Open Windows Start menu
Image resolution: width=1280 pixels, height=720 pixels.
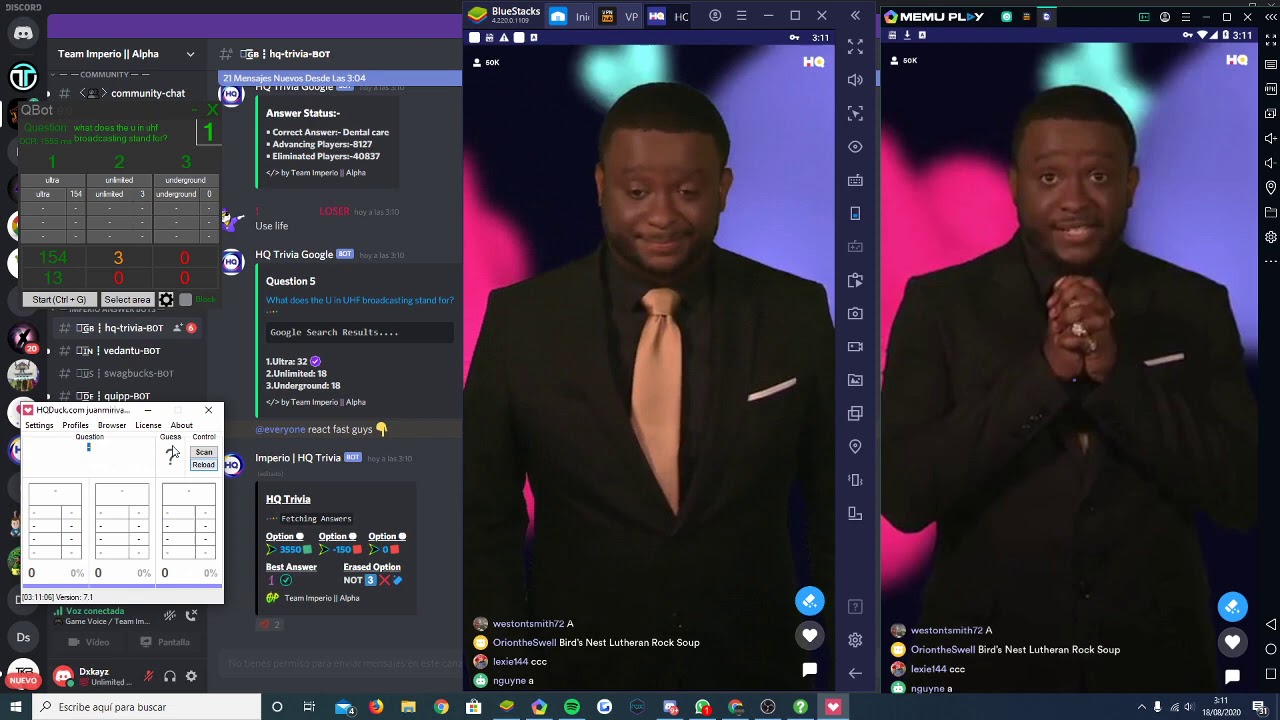pyautogui.click(x=16, y=707)
